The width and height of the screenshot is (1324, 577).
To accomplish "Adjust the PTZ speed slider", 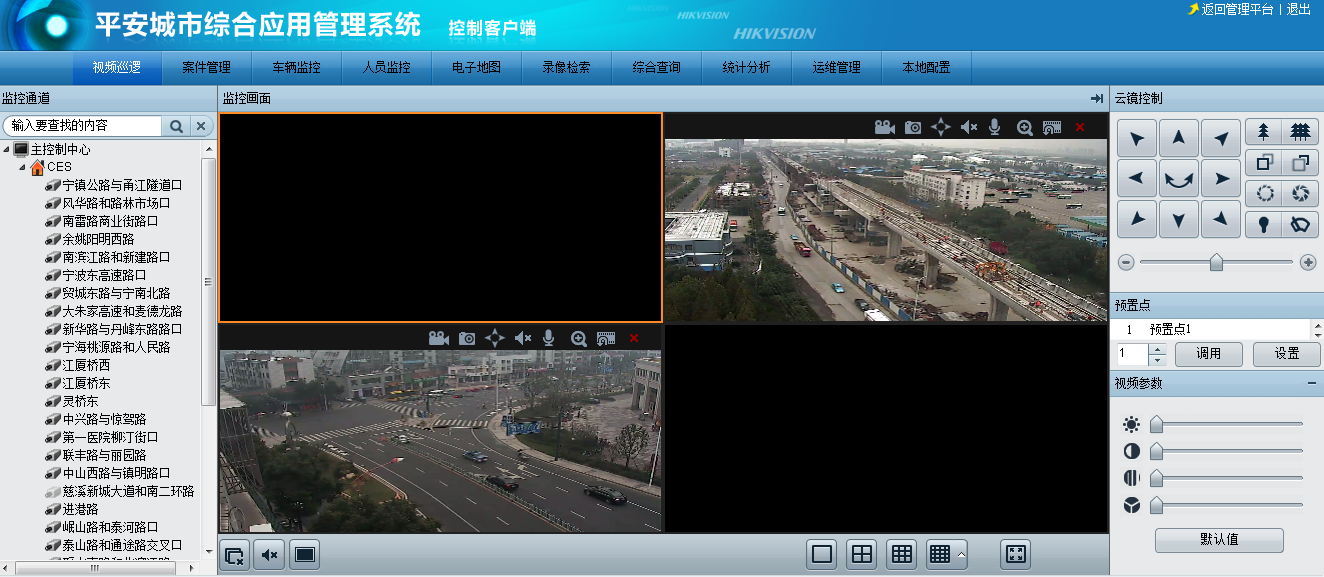I will point(1216,262).
